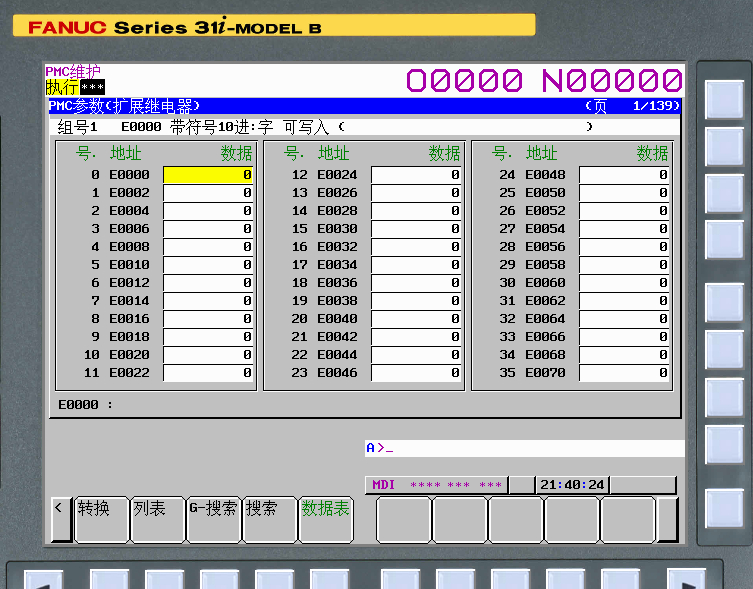Click the data cell for E0016

[x=208, y=319]
